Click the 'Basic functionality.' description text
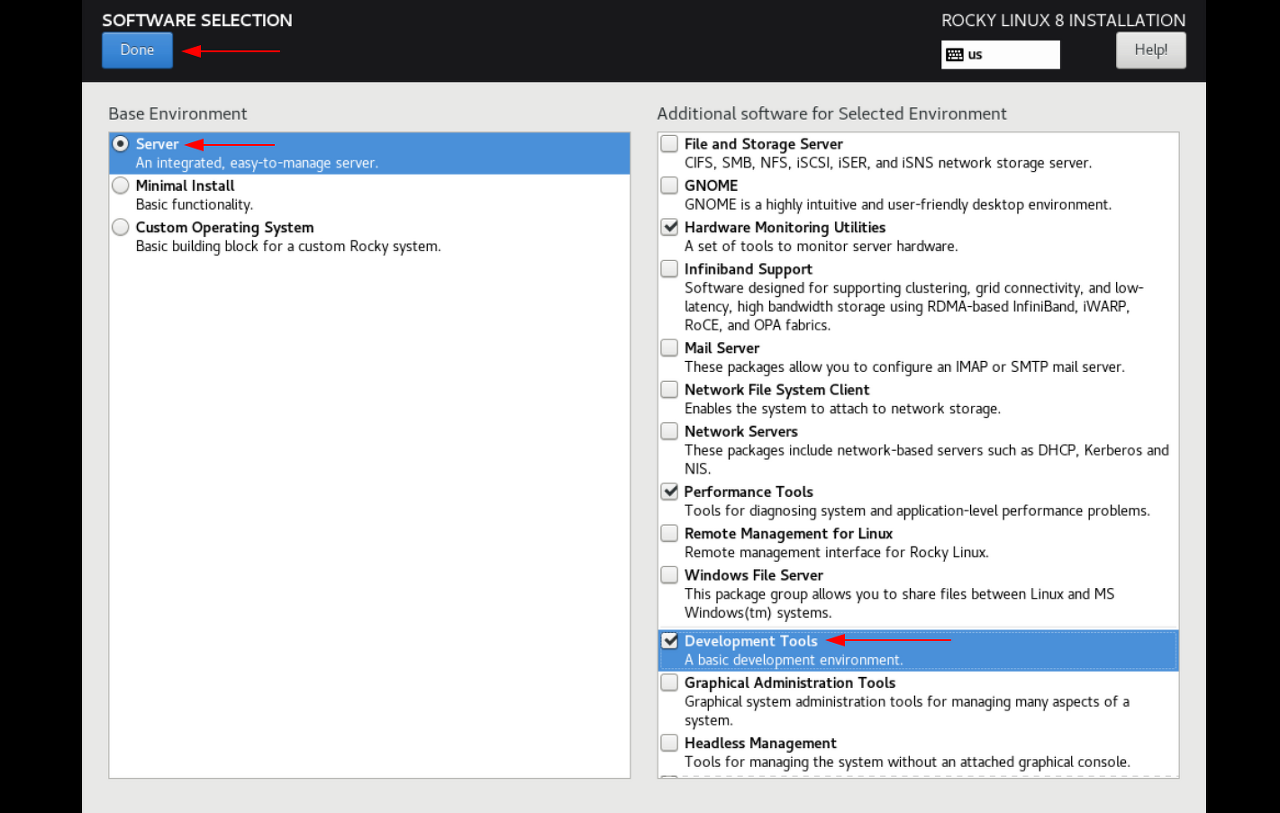Screen dimensions: 1280x813 (194, 205)
